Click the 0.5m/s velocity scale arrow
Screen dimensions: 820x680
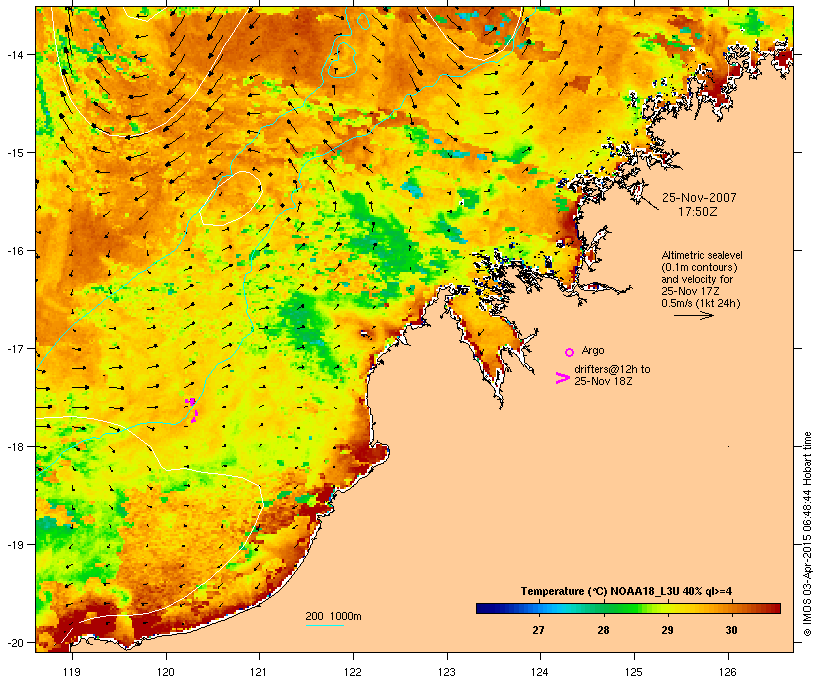point(693,315)
